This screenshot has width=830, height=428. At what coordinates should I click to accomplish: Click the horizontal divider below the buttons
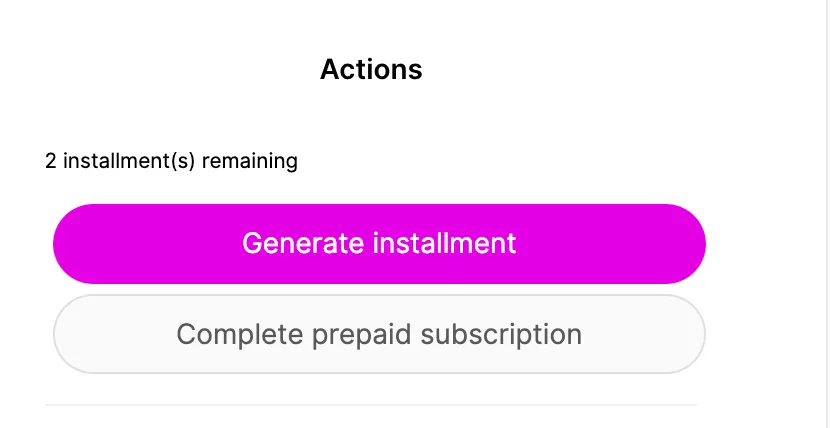coord(371,405)
